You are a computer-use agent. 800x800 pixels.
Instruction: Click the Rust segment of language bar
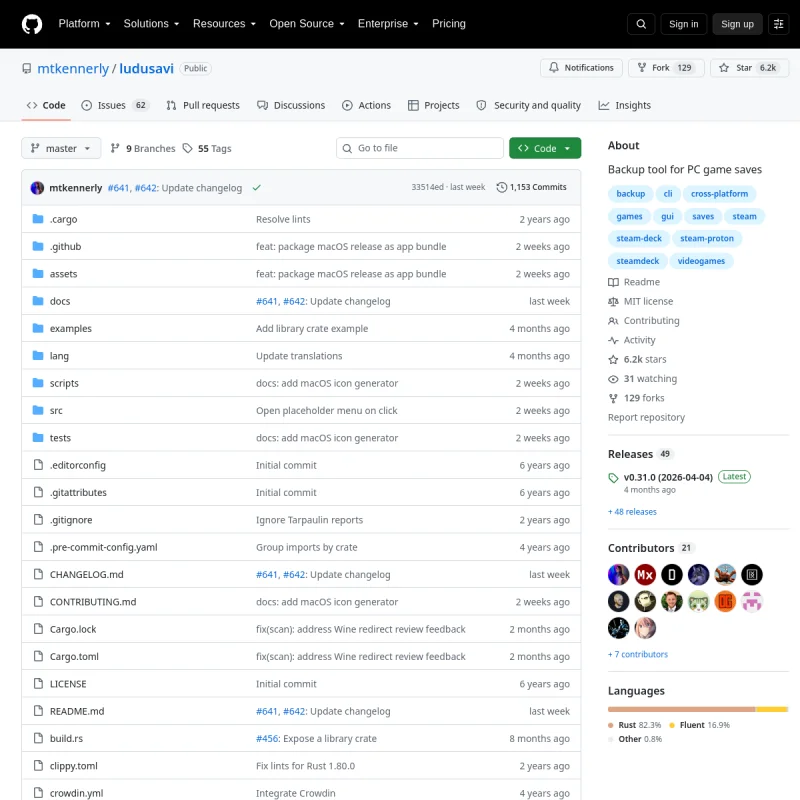(682, 709)
